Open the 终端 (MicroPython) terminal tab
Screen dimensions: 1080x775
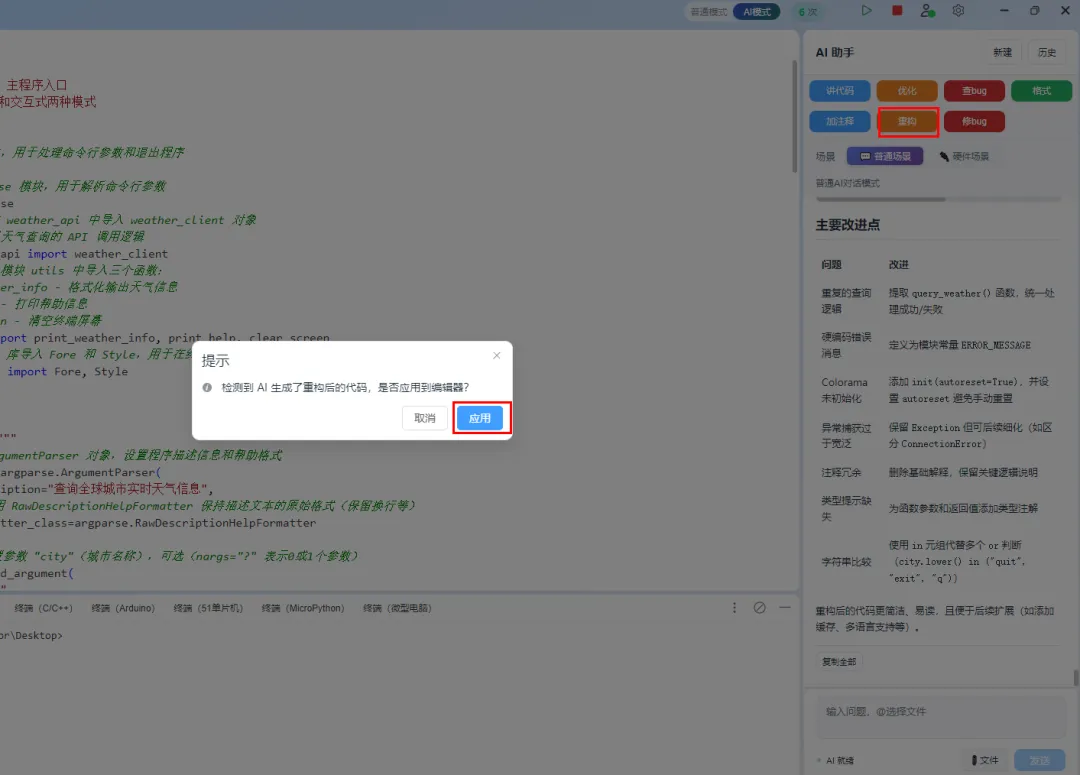302,608
